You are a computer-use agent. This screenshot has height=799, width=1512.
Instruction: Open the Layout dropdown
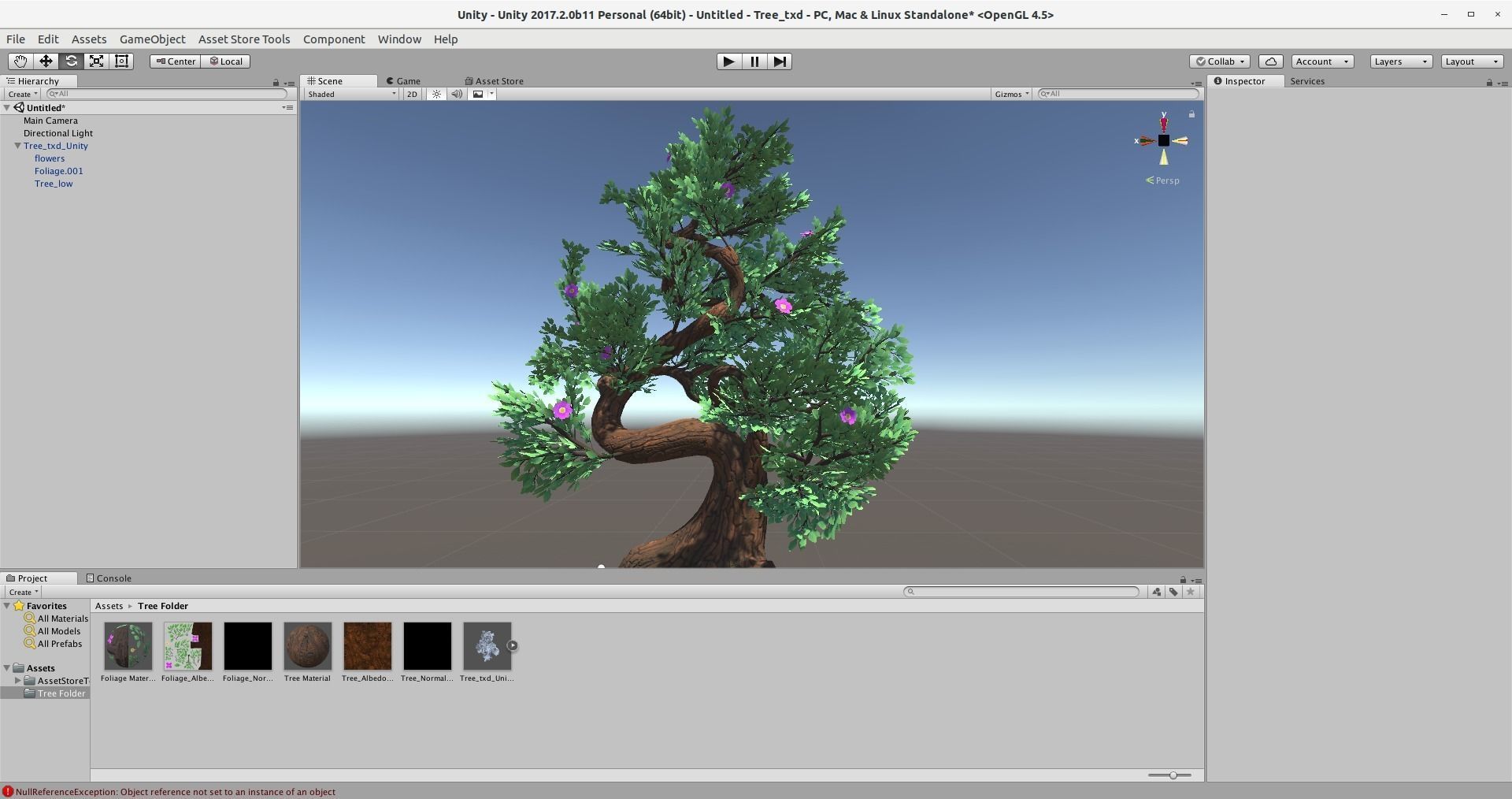point(1472,61)
